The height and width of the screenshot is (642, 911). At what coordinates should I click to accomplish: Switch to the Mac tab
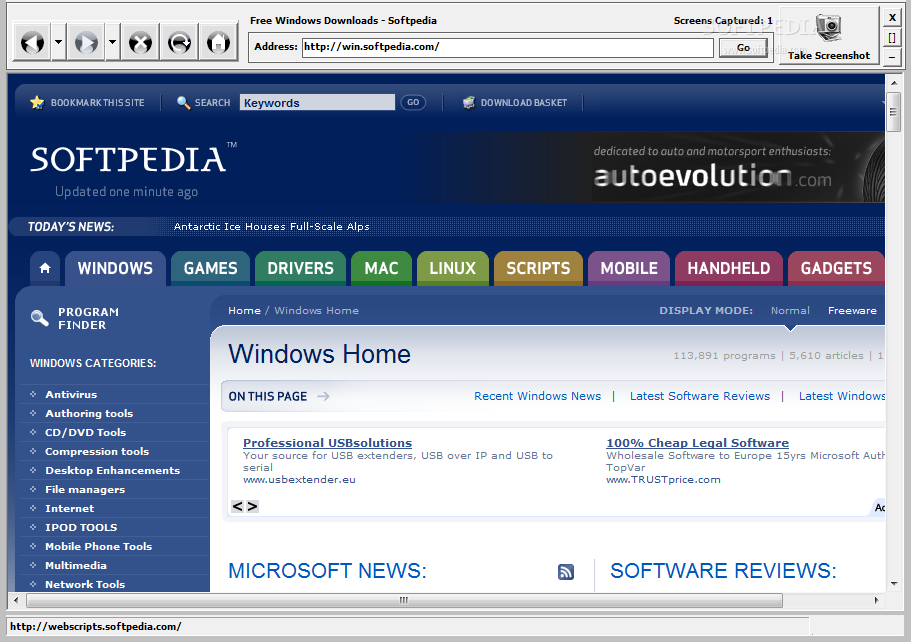[x=381, y=268]
